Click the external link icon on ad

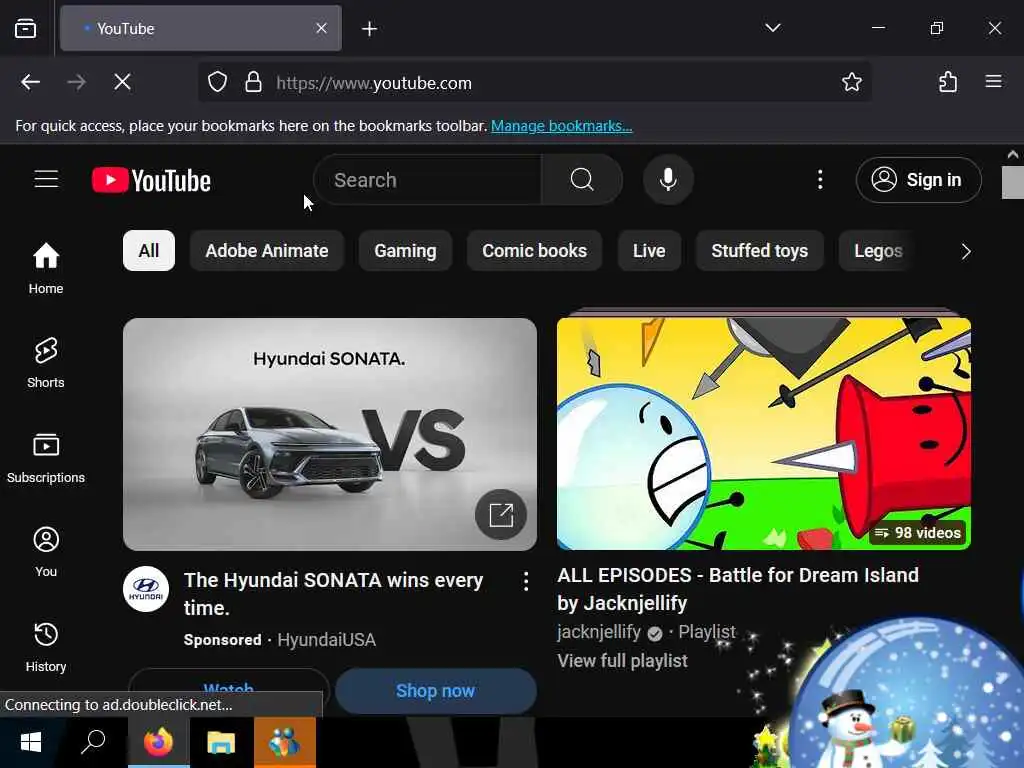tap(501, 515)
